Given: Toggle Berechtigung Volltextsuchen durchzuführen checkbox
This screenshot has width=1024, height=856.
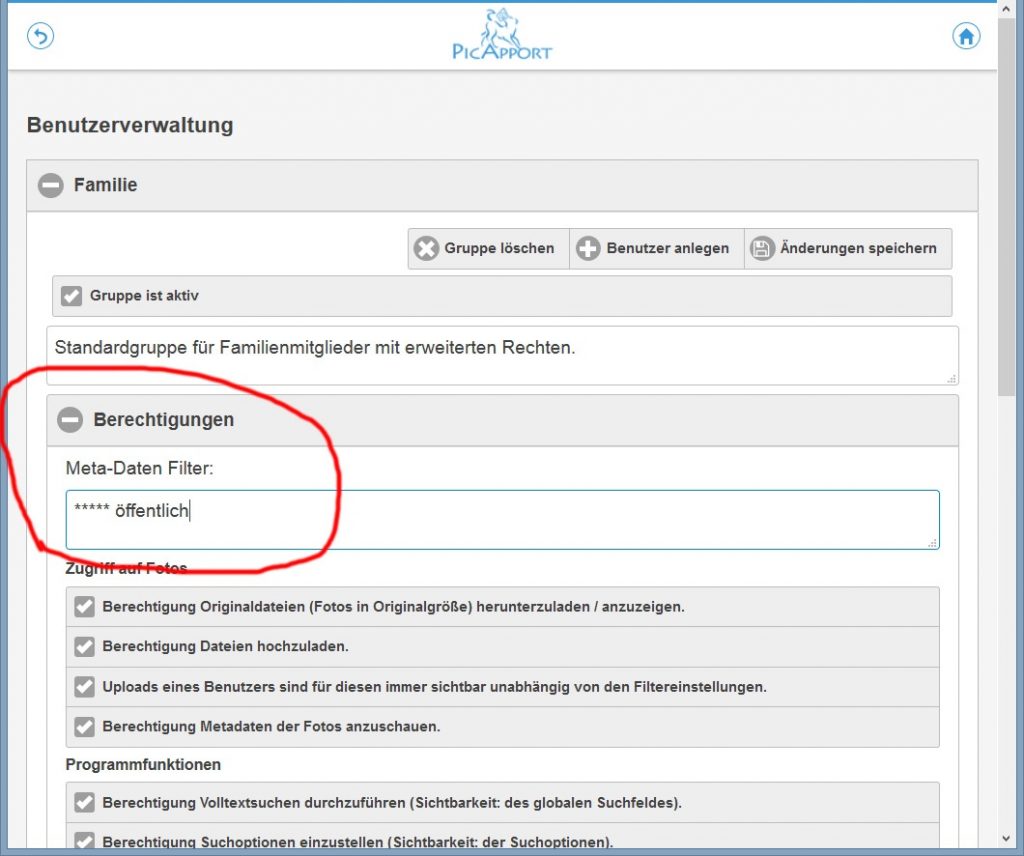Looking at the screenshot, I should coord(85,802).
